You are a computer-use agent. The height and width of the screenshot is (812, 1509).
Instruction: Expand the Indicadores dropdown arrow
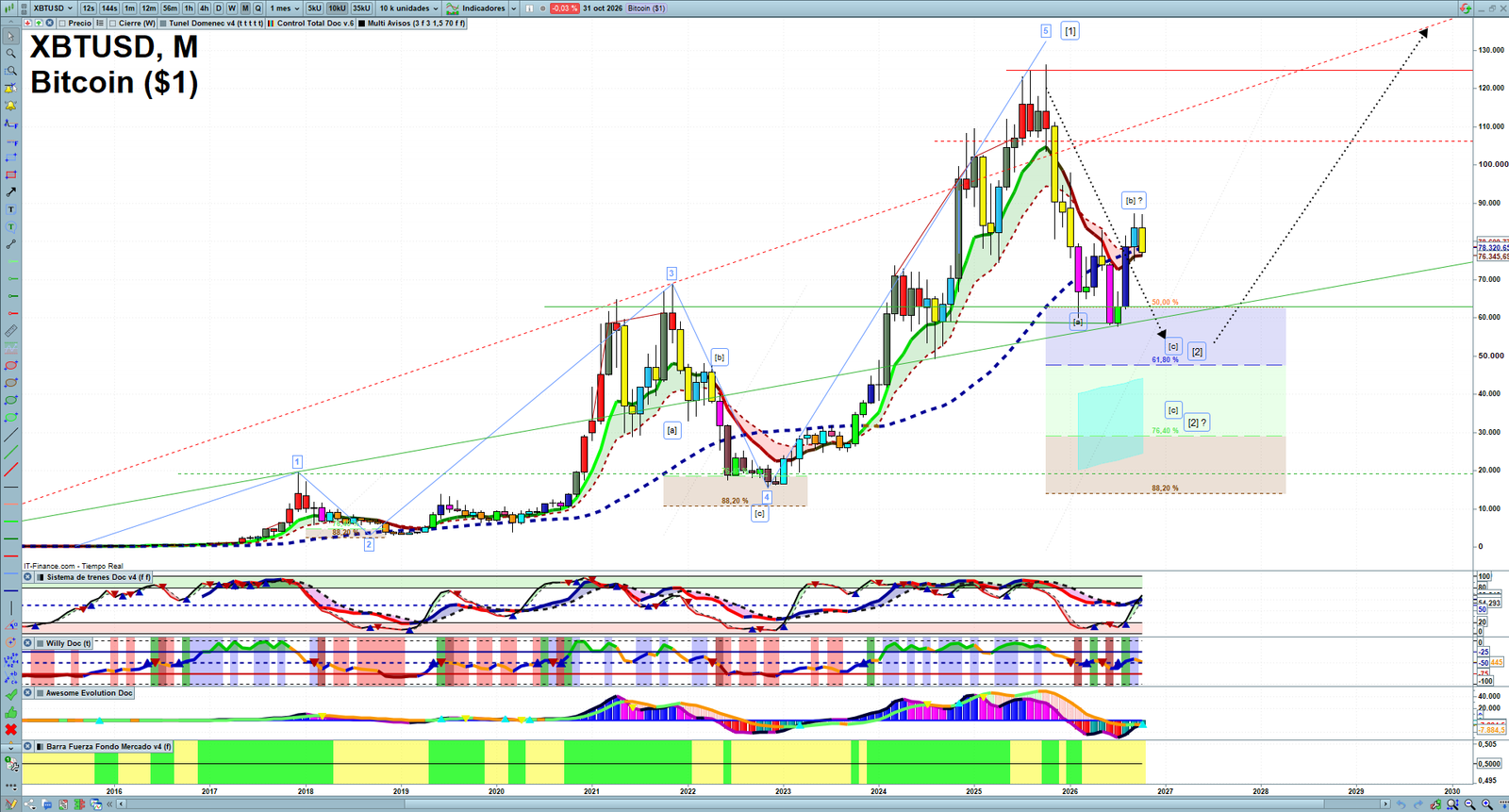tap(514, 8)
